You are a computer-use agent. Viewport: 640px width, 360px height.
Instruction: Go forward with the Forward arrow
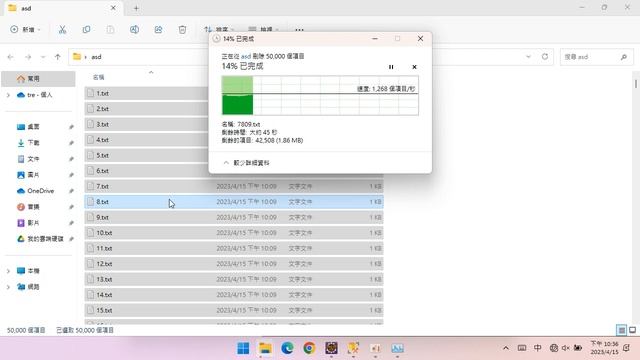(28, 57)
